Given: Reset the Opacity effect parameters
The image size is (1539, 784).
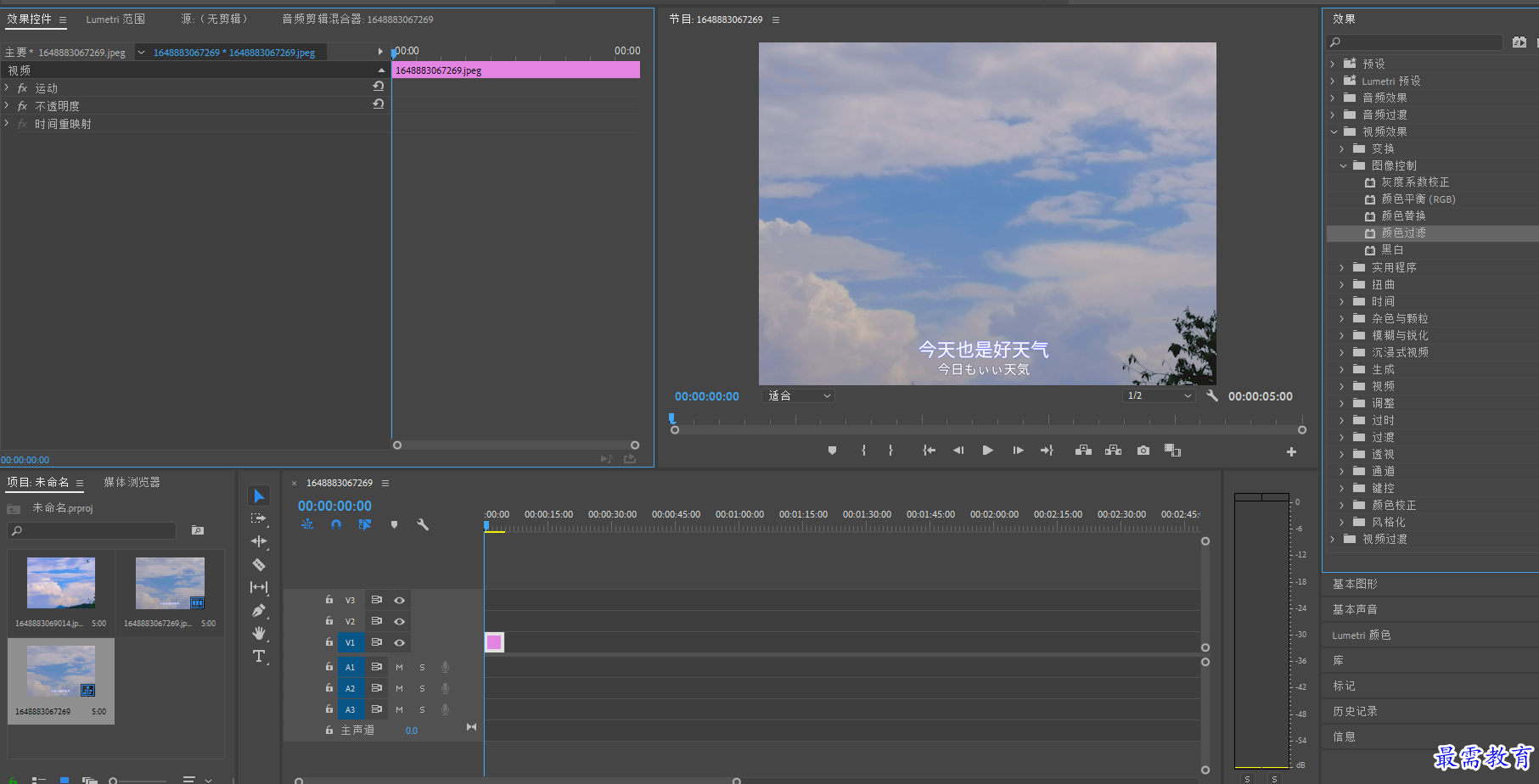Looking at the screenshot, I should pos(379,104).
